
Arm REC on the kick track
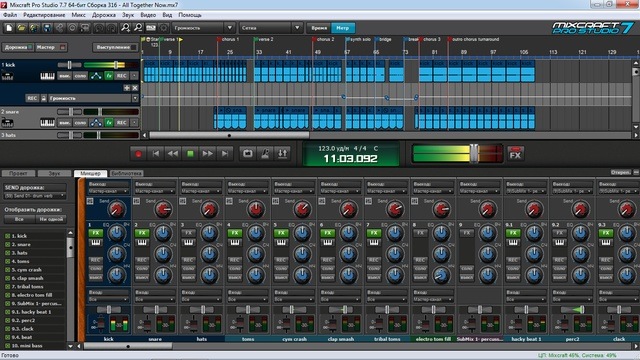[x=122, y=76]
